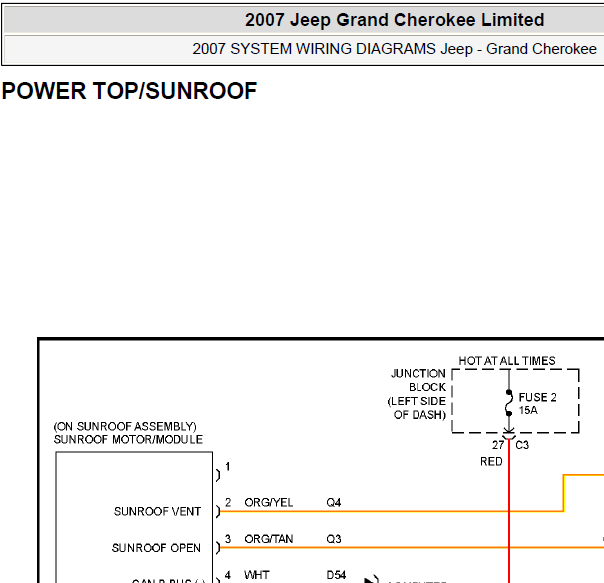Click pin number 3 beside ORG/TAN
604x583 pixels.
click(x=228, y=539)
